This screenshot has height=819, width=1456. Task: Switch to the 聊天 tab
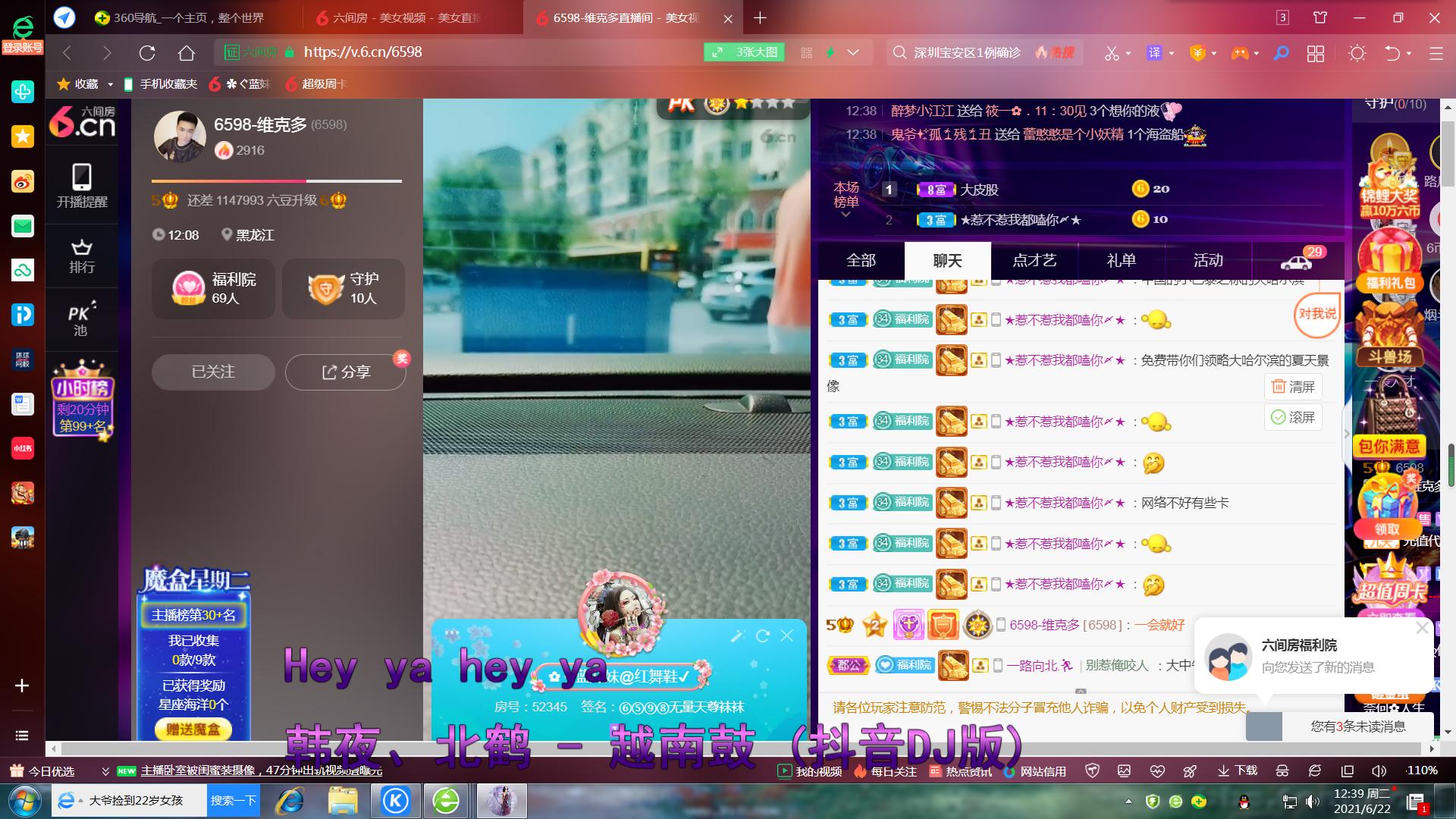(x=947, y=260)
